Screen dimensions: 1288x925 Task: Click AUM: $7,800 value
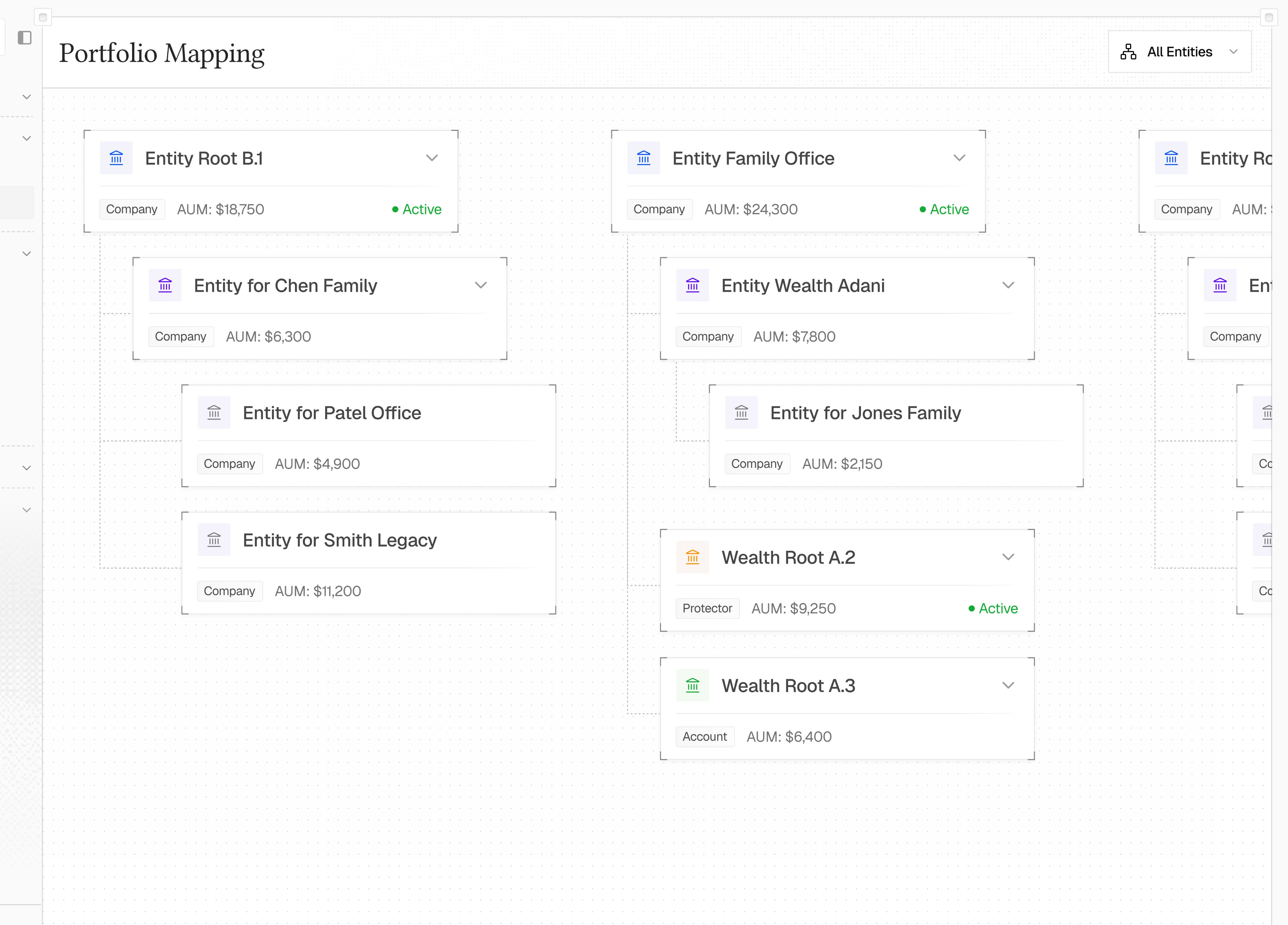[794, 336]
